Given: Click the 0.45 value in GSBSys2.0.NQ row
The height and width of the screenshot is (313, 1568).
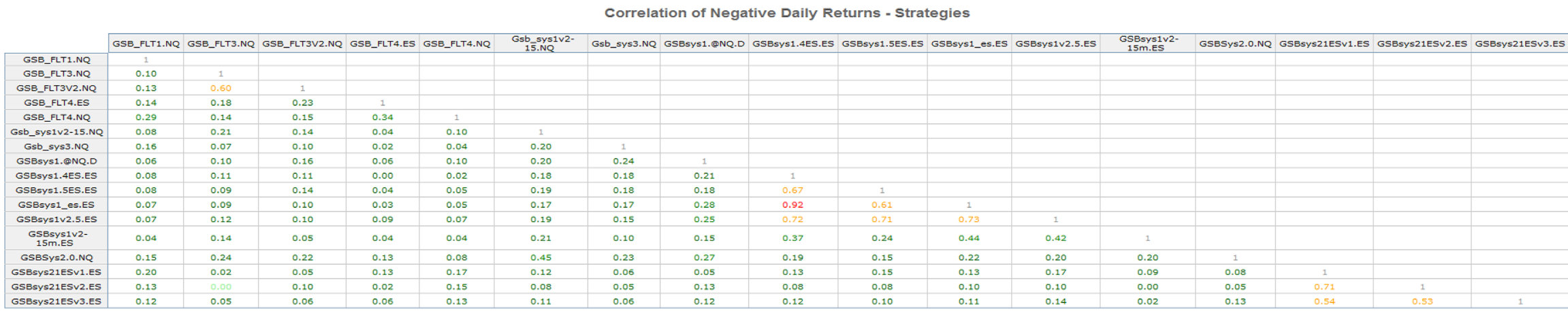Looking at the screenshot, I should click(541, 258).
